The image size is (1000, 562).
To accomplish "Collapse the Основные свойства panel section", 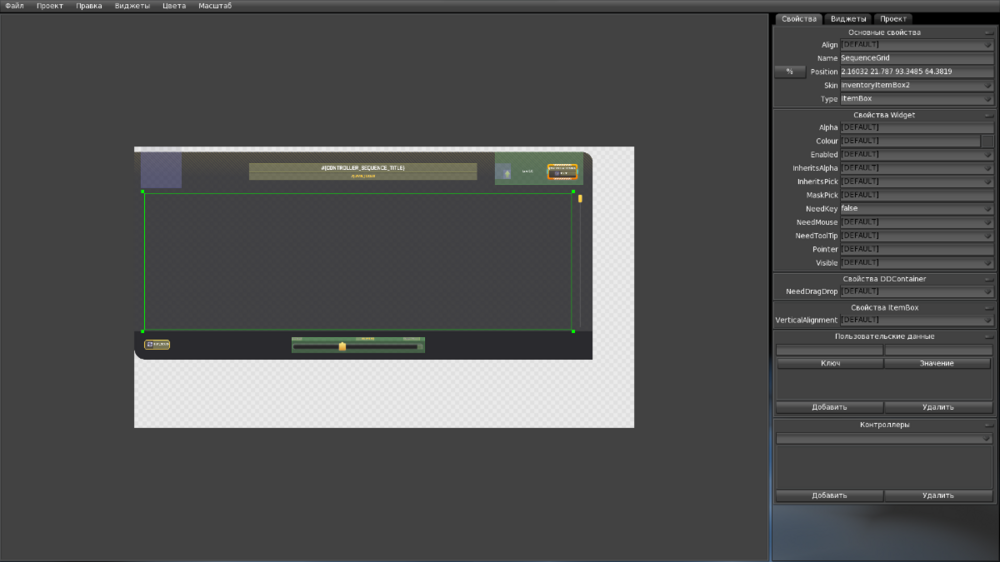I will click(x=988, y=32).
